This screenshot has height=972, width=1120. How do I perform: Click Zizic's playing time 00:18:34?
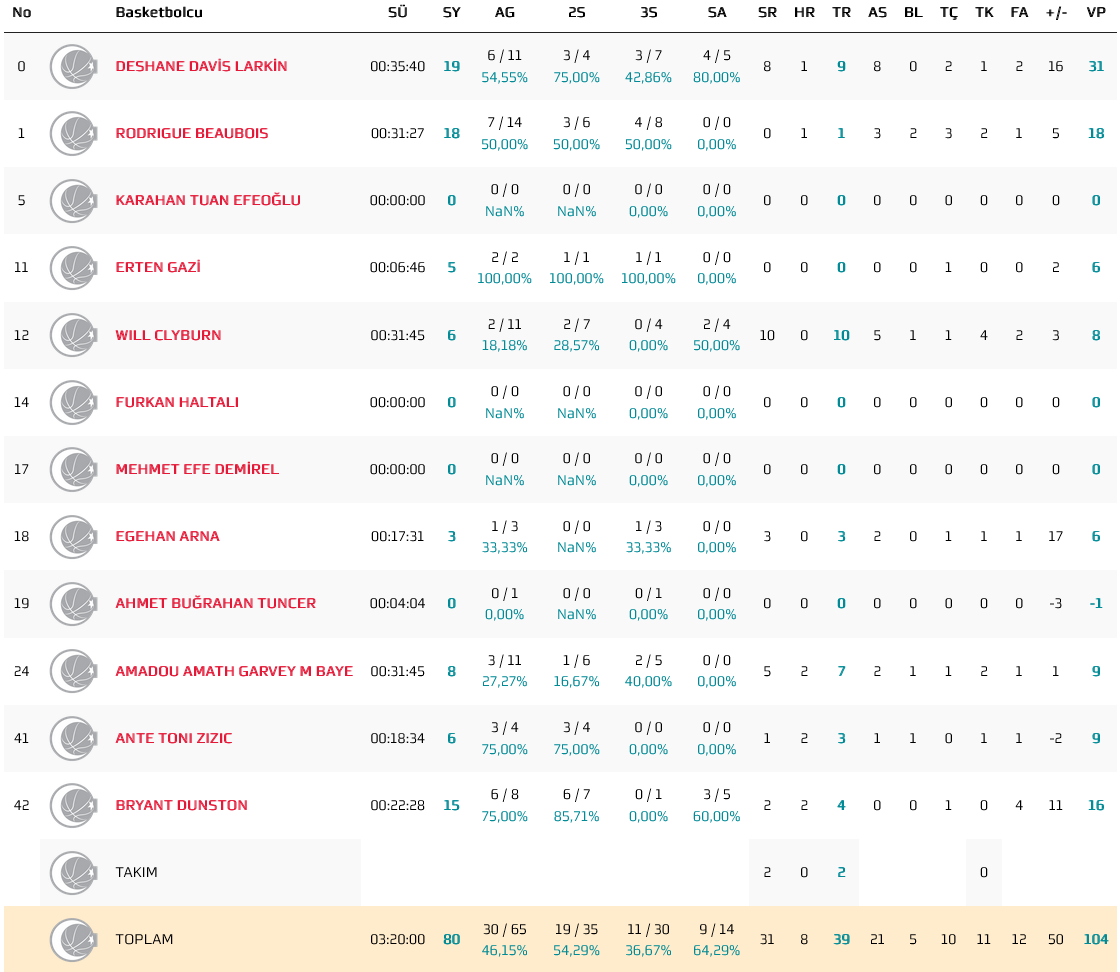pos(397,738)
